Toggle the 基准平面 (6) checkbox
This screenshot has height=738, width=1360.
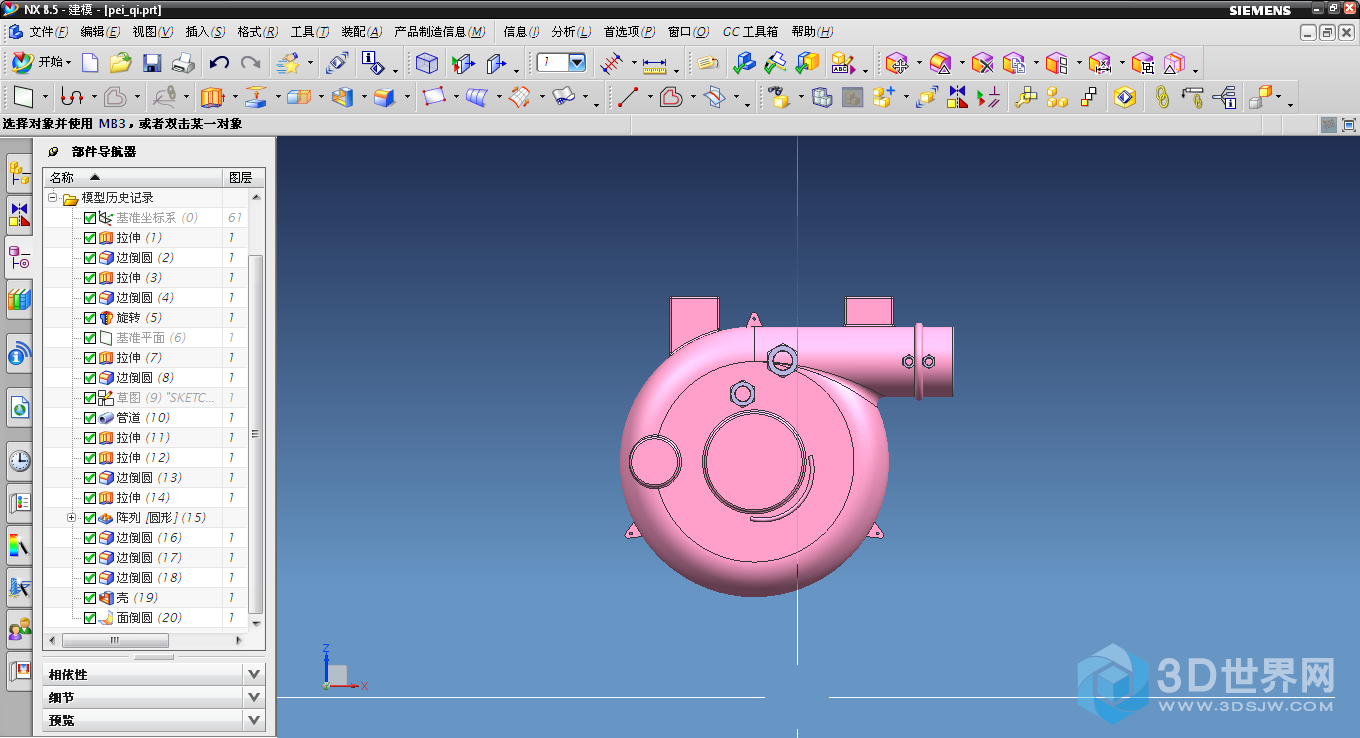90,338
